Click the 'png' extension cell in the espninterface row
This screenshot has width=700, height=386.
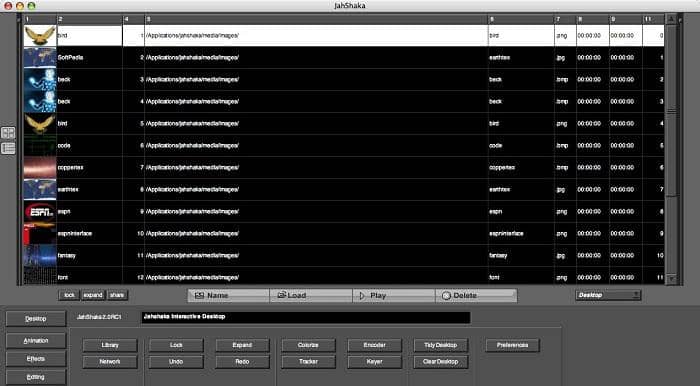pyautogui.click(x=565, y=233)
